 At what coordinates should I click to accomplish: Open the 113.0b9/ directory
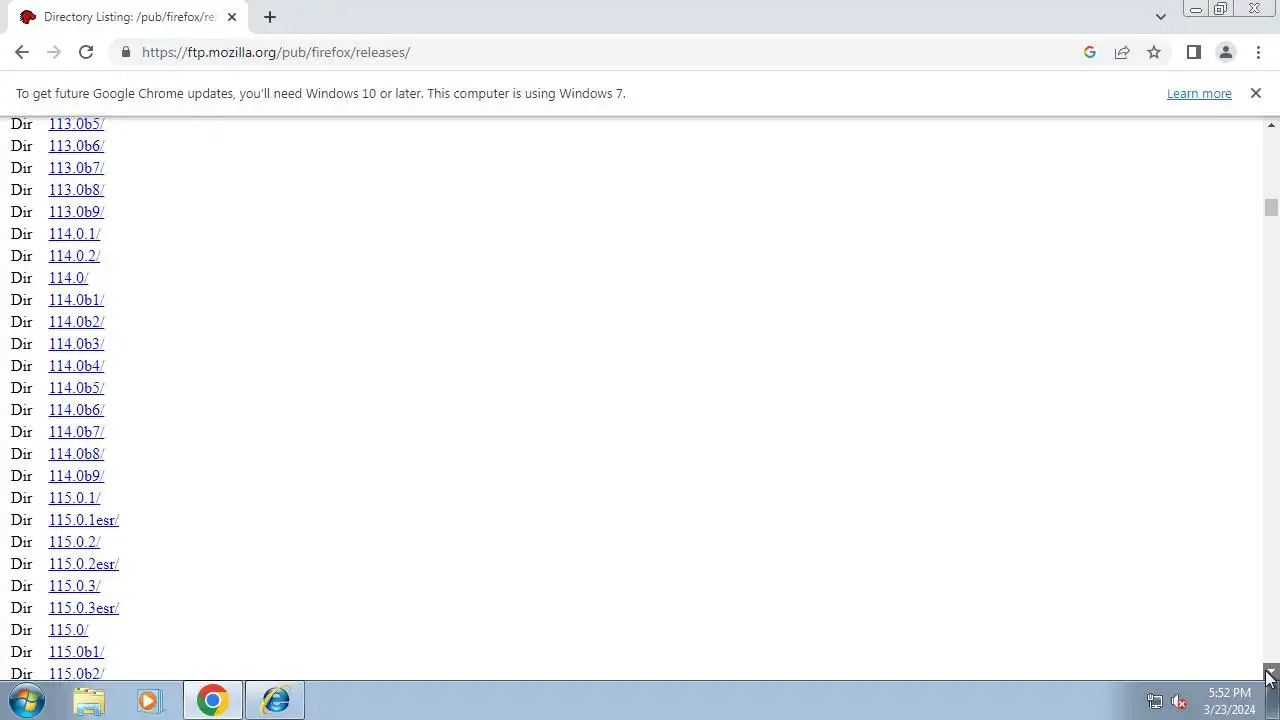pos(76,212)
